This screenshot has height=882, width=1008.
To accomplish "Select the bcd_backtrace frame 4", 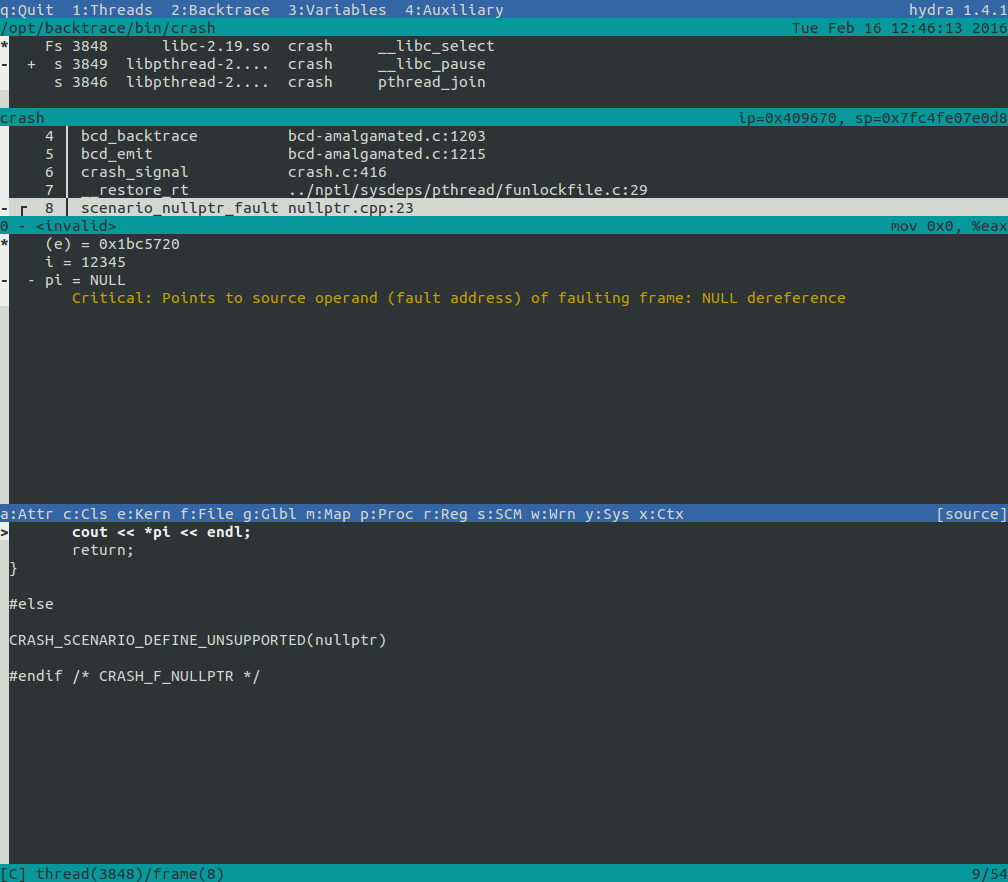I will (139, 136).
